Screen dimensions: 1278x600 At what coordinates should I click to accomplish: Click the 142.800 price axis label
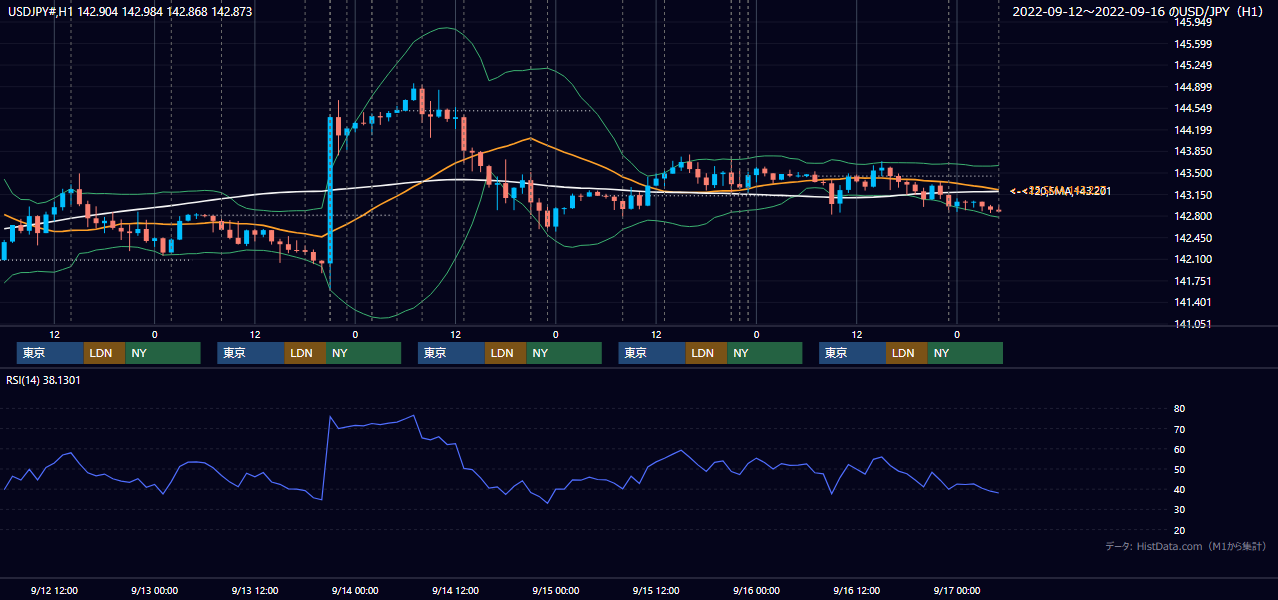tap(1194, 216)
